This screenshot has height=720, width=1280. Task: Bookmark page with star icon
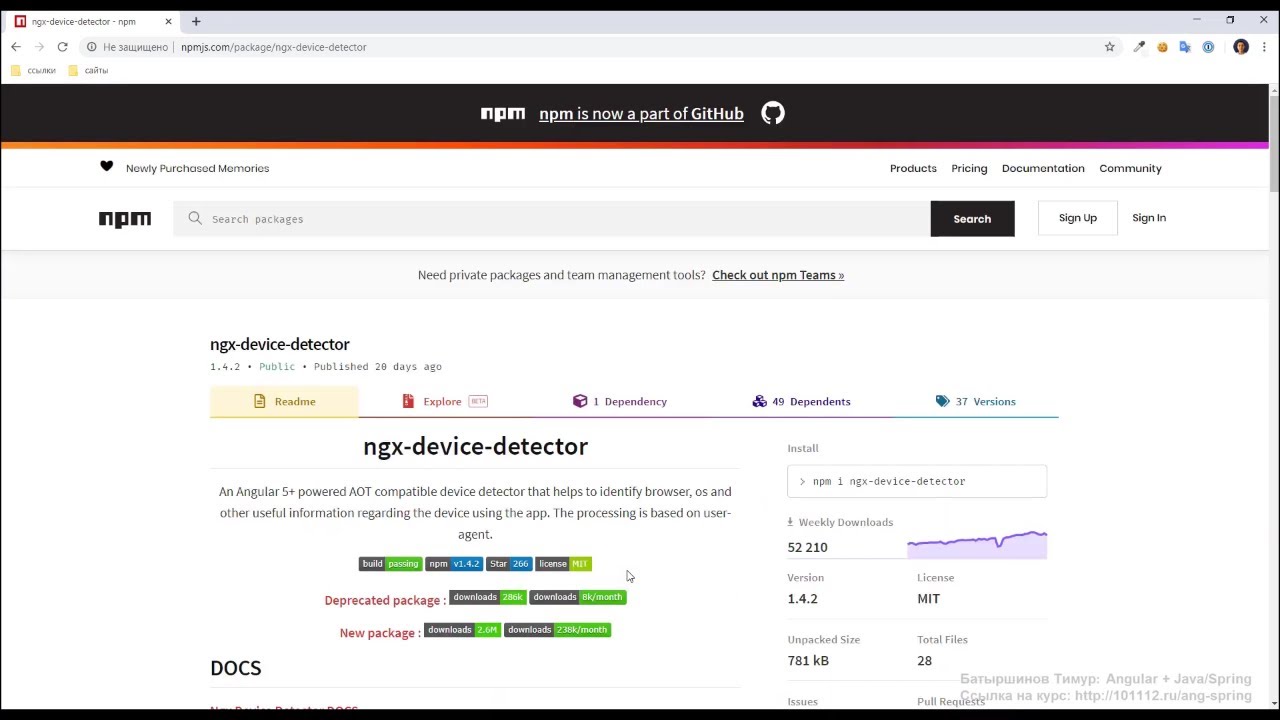click(x=1109, y=47)
